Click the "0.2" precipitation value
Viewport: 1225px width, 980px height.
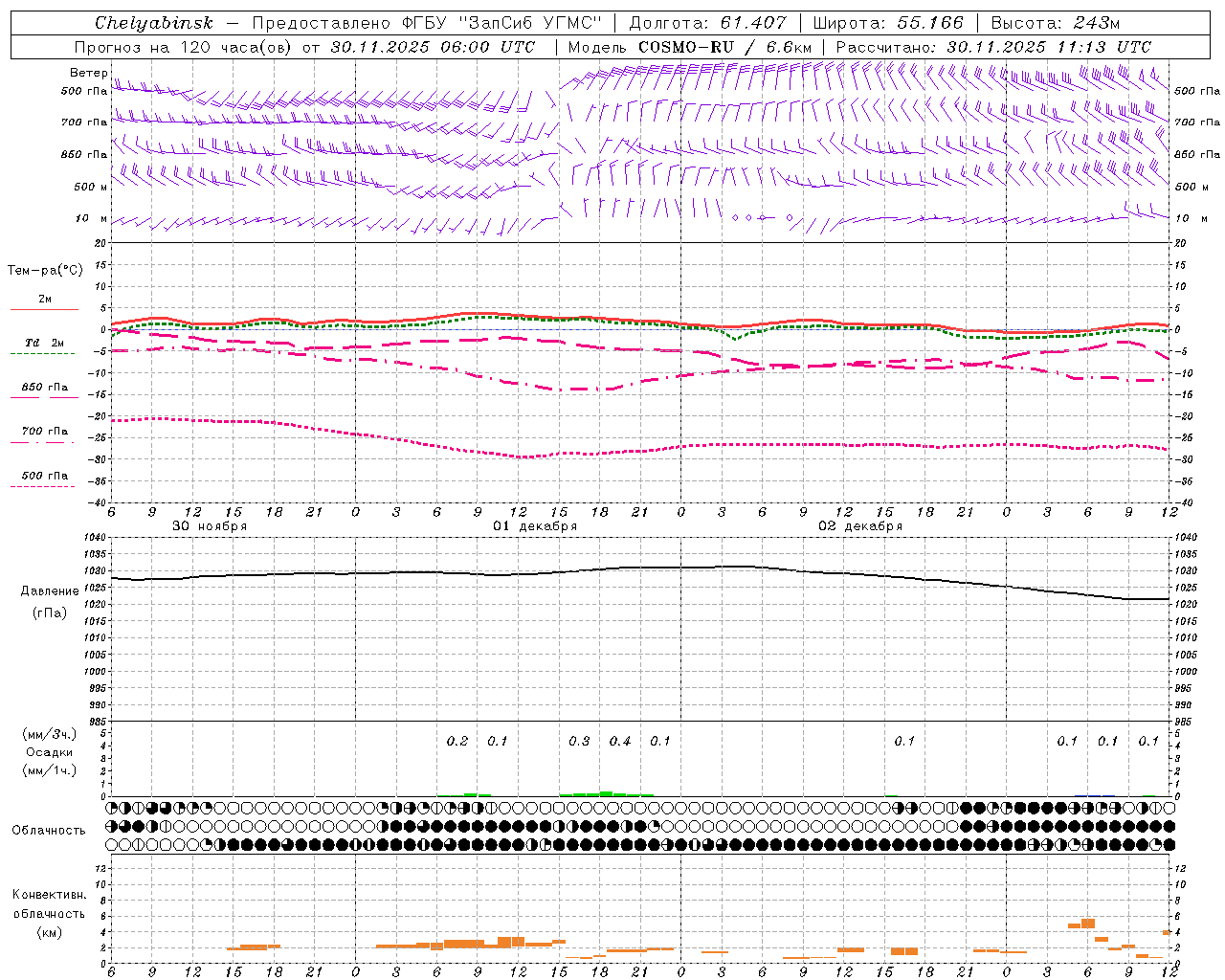(x=457, y=741)
